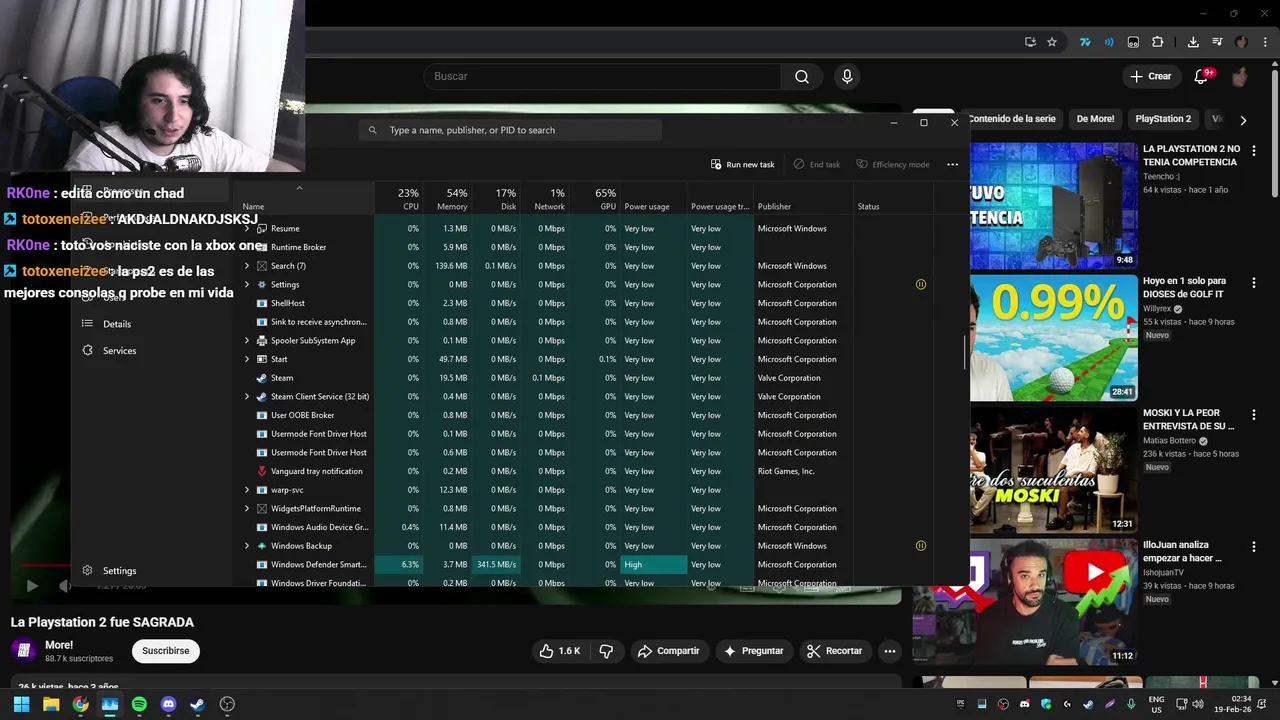Viewport: 1280px width, 720px height.
Task: Select the De More! filter chip
Action: (x=1095, y=119)
